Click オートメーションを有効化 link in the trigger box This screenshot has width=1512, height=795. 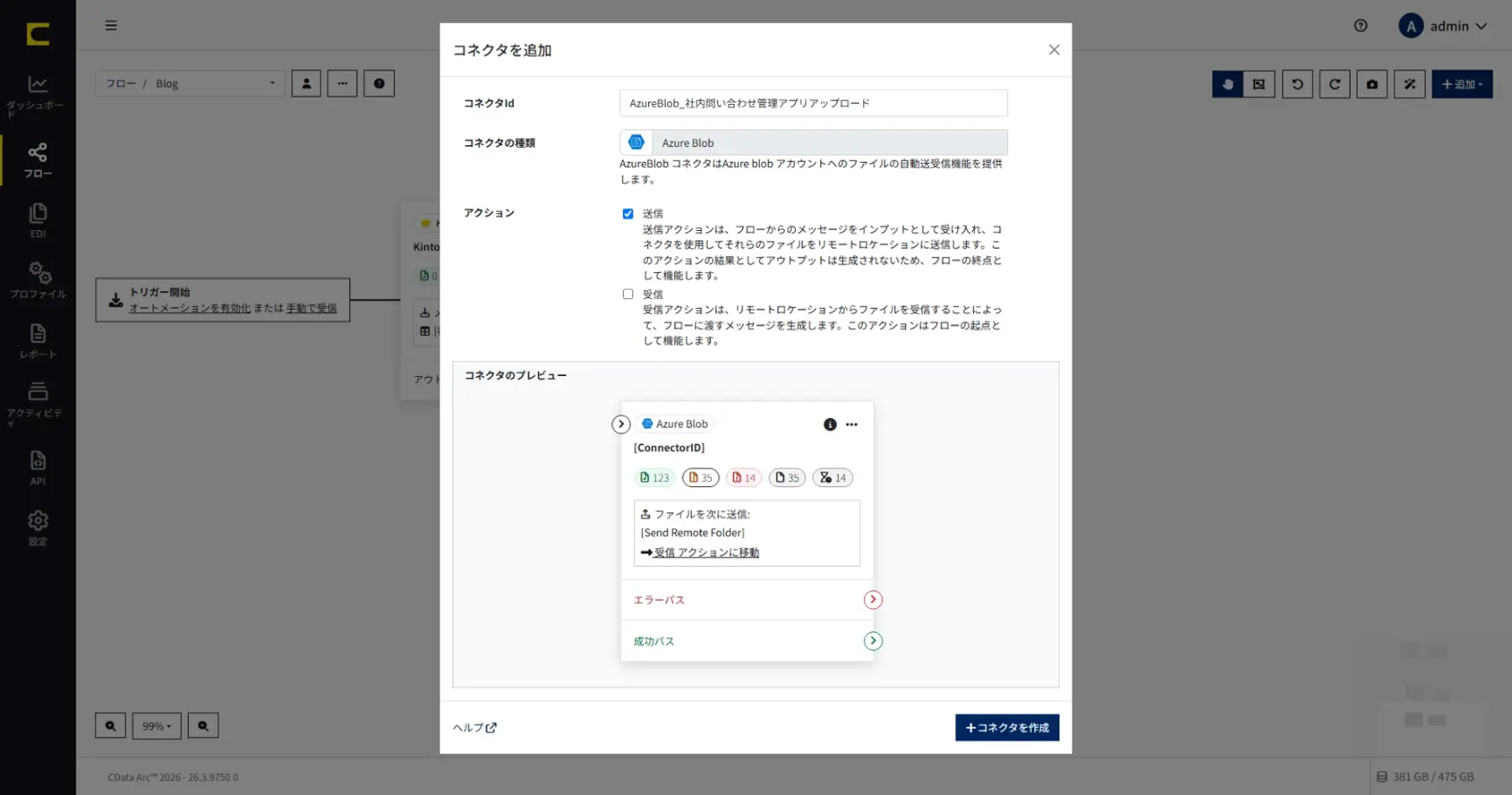coord(190,308)
